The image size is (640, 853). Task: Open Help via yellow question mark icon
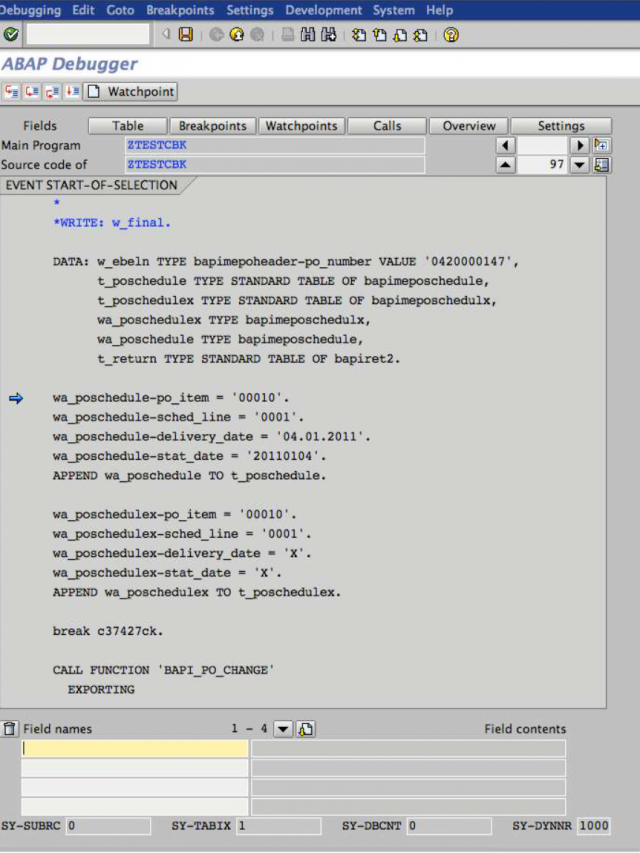(x=451, y=35)
